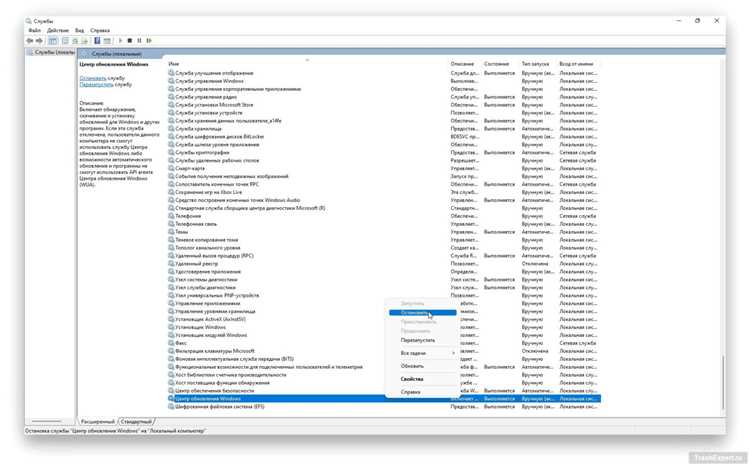Choose Справка in the context menu
This screenshot has width=750, height=466.
pos(410,392)
